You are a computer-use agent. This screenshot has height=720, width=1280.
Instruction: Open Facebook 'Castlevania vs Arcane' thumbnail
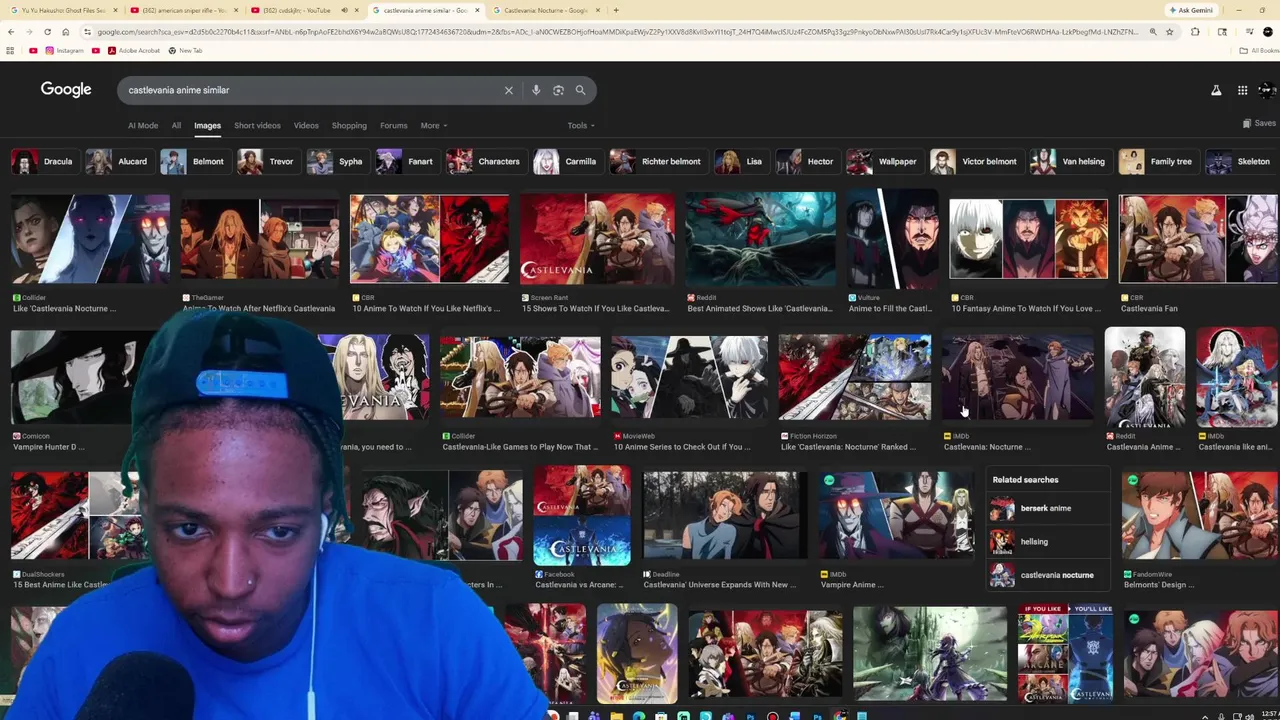582,515
